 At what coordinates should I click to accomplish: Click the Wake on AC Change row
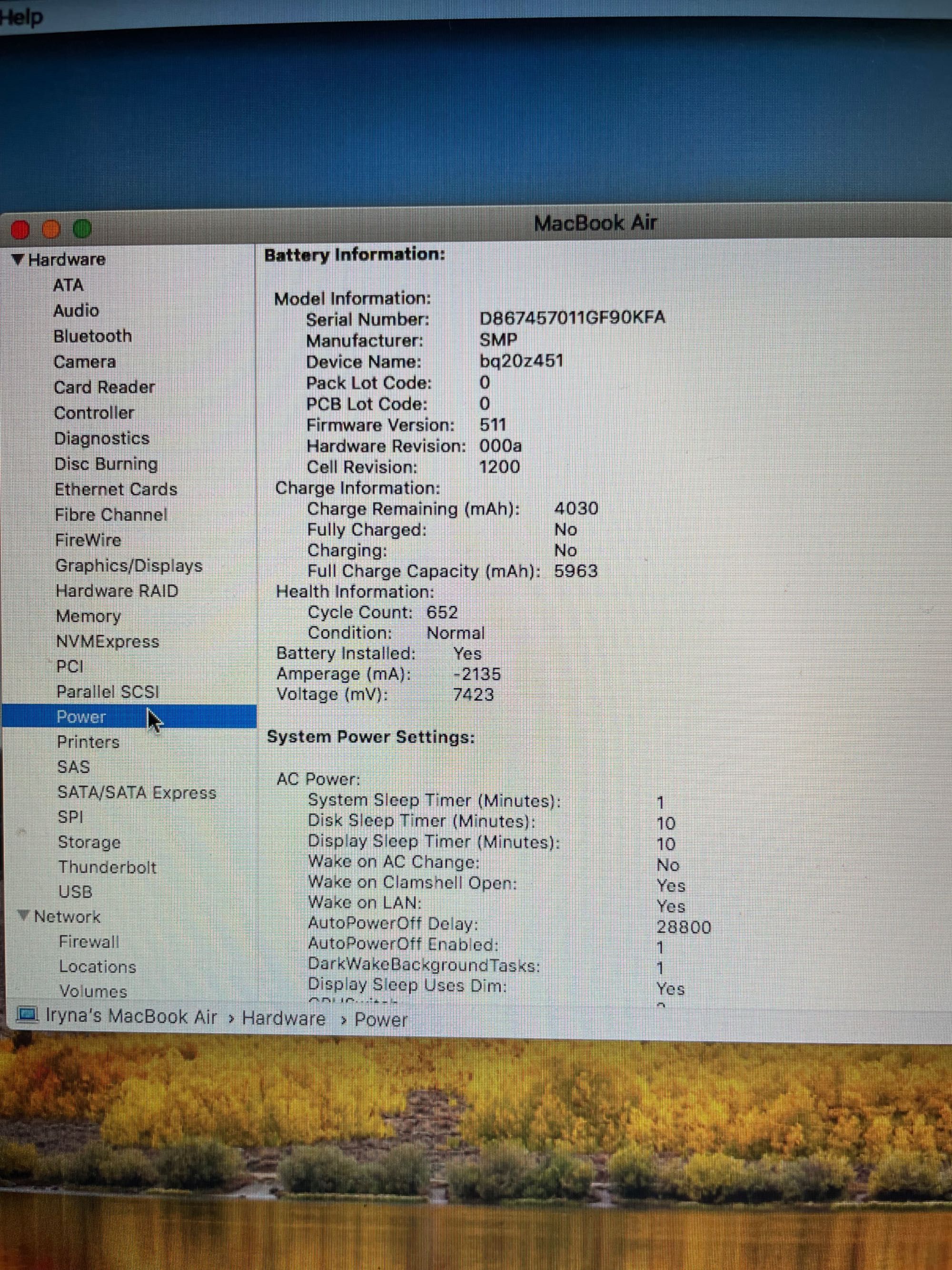(x=494, y=863)
